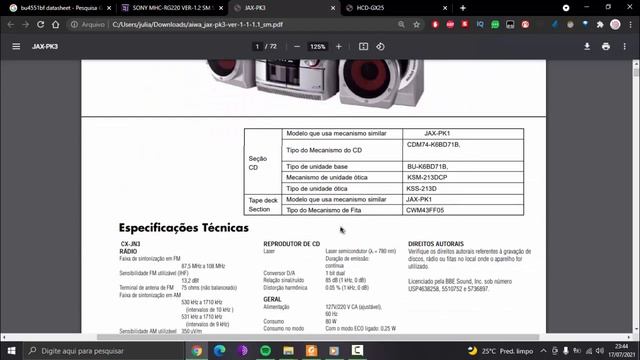The width and height of the screenshot is (640, 360).
Task: Close the SONY MHC-RG220 tab
Action: click(221, 8)
